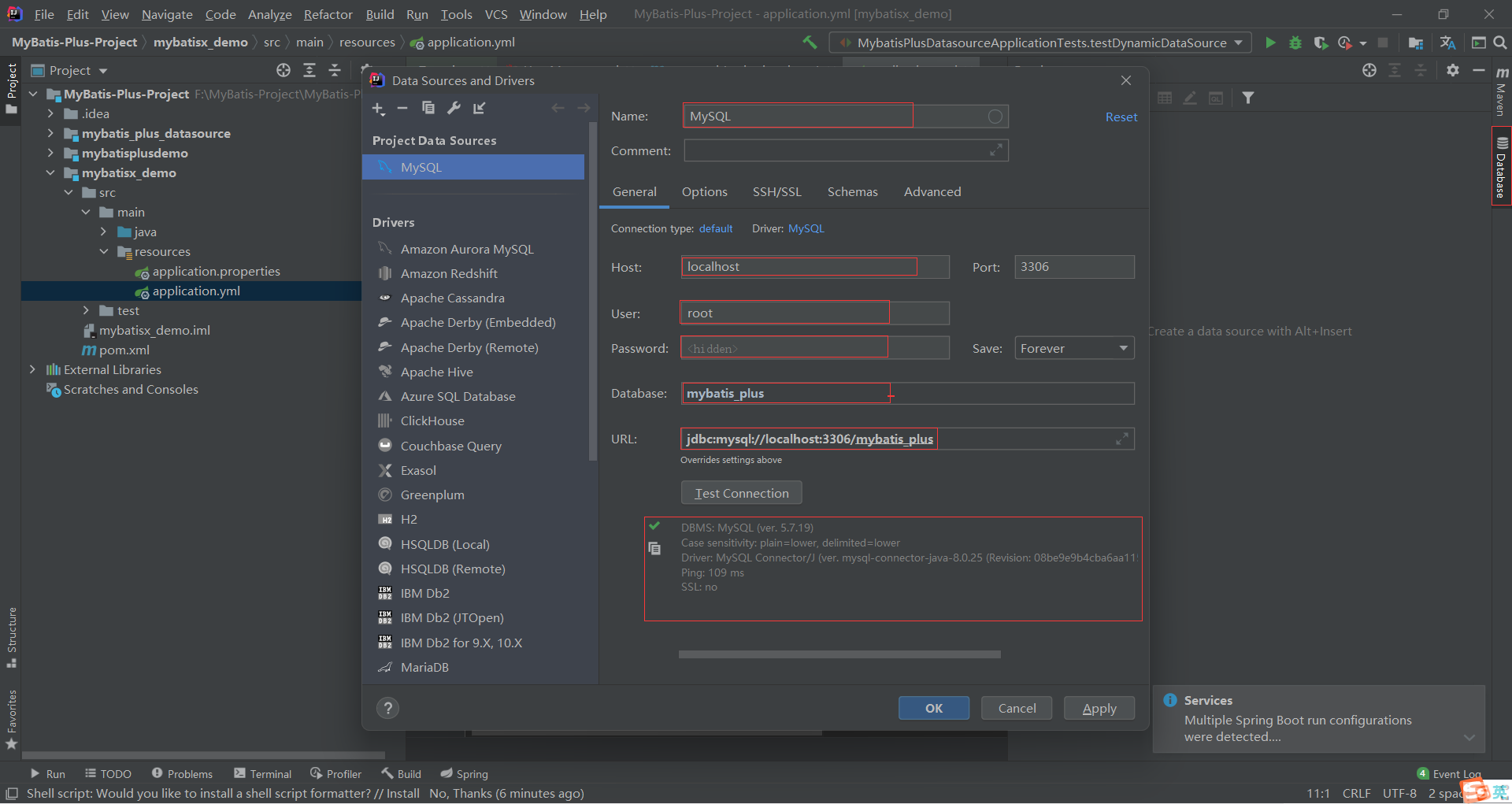1512x804 pixels.
Task: Copy the connection test result to clipboard
Action: pyautogui.click(x=654, y=548)
